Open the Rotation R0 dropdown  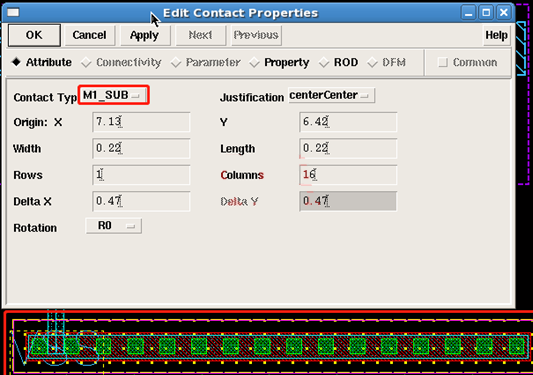coord(114,226)
